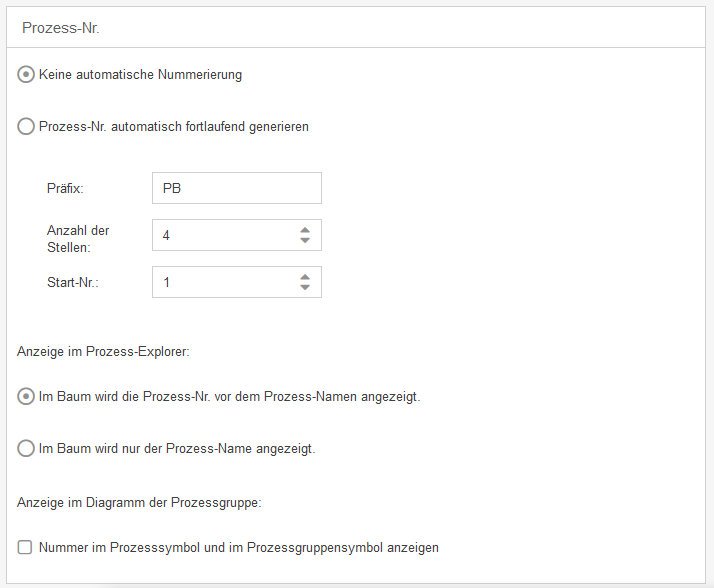Screen dimensions: 714x588
Task: Increase 'Anzahl der Stellen' with the up arrow
Action: pyautogui.click(x=305, y=230)
